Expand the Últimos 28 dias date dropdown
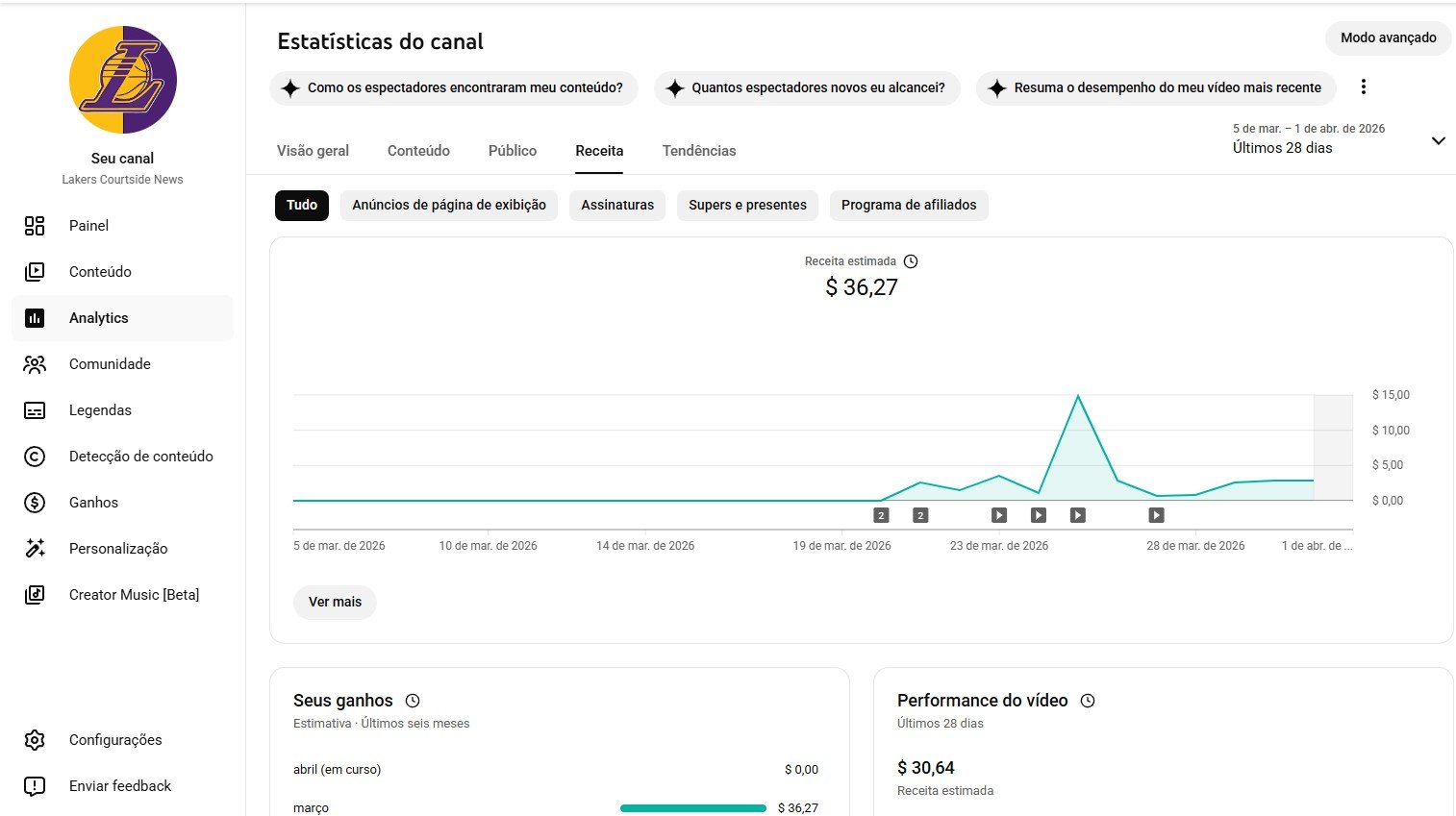The height and width of the screenshot is (816, 1456). [1438, 141]
